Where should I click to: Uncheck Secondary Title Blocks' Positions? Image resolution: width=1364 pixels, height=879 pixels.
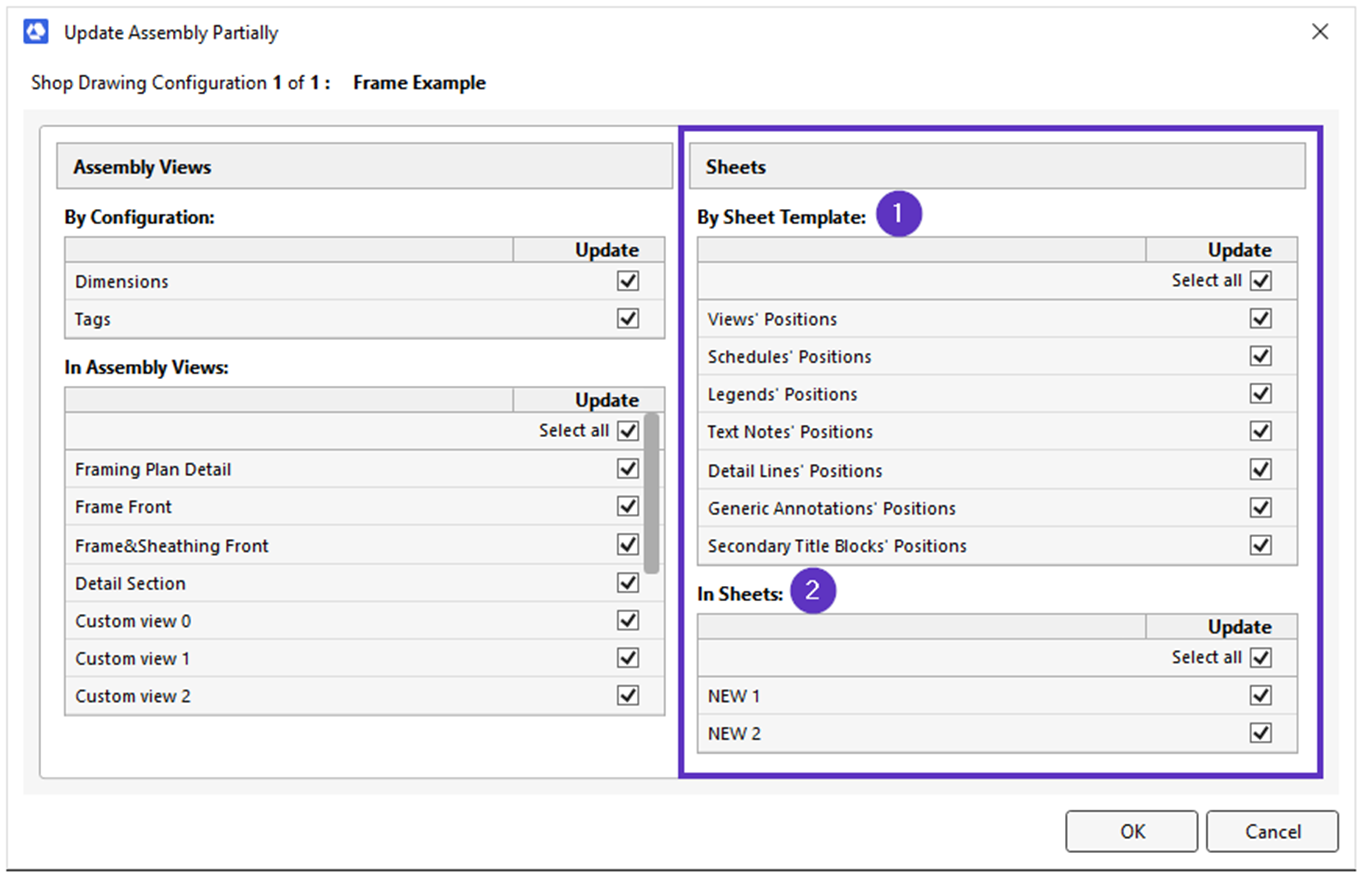coord(1261,546)
